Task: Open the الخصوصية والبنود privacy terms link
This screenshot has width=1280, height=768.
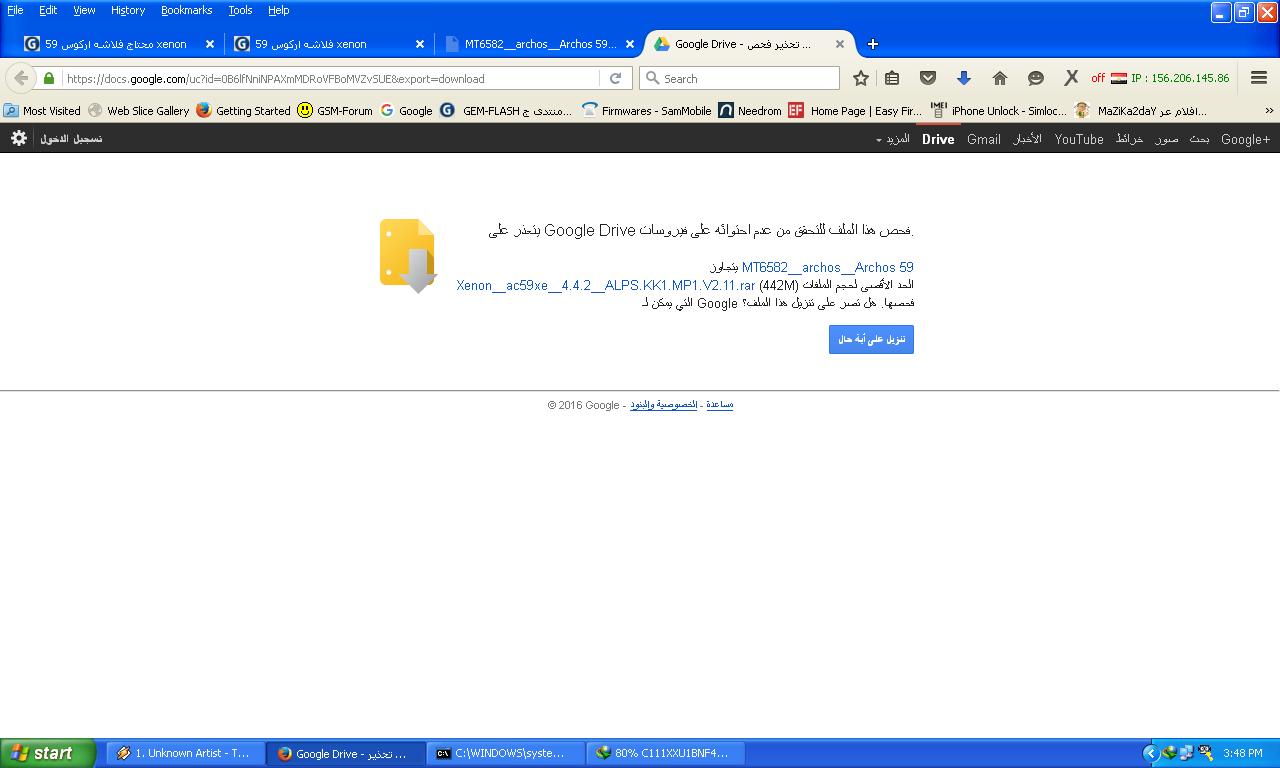Action: pos(663,405)
